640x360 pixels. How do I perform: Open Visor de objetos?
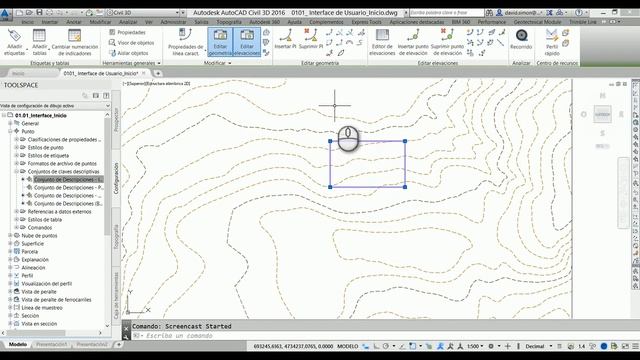pyautogui.click(x=131, y=42)
